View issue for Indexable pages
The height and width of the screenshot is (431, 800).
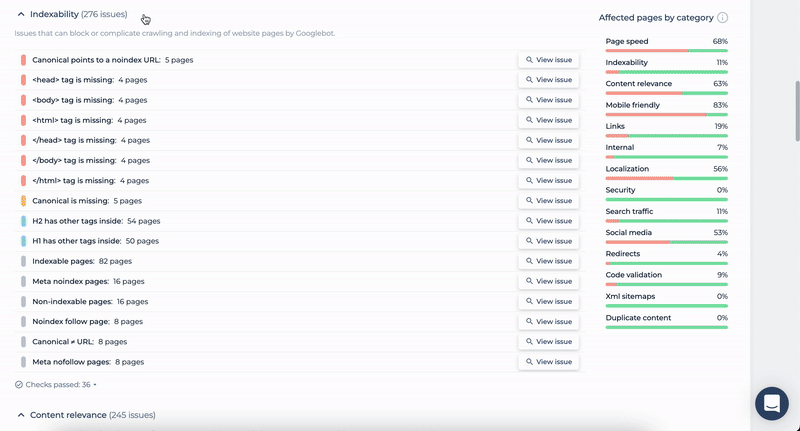pos(548,261)
